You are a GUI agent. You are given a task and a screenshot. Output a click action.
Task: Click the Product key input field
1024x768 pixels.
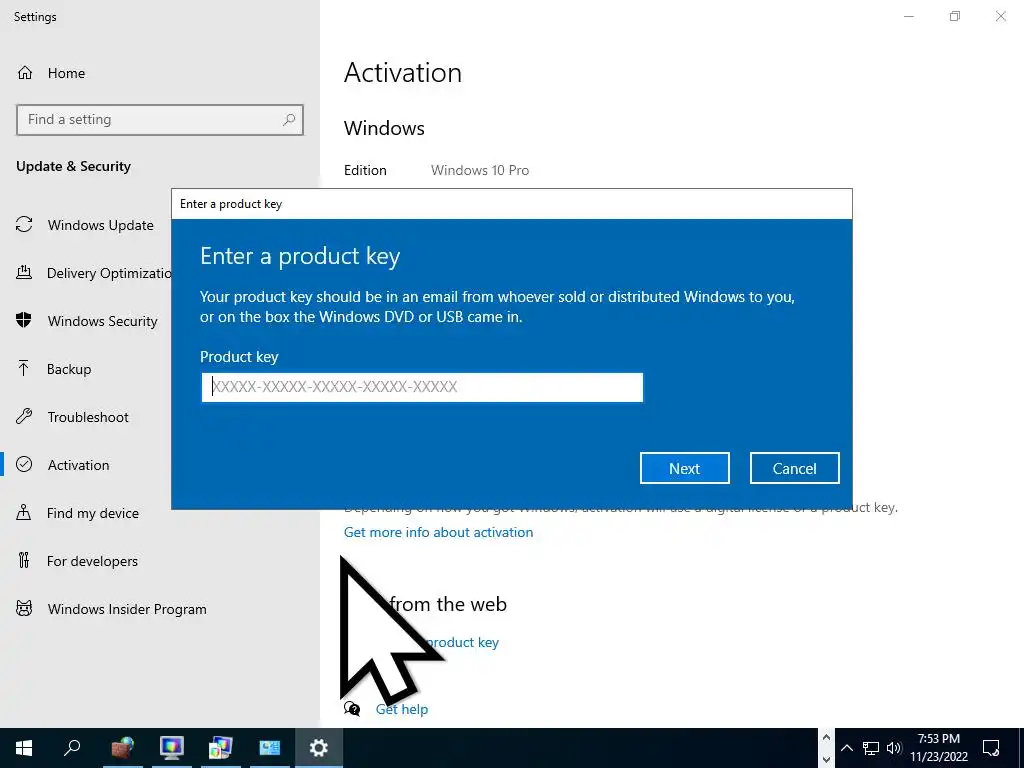pos(422,387)
